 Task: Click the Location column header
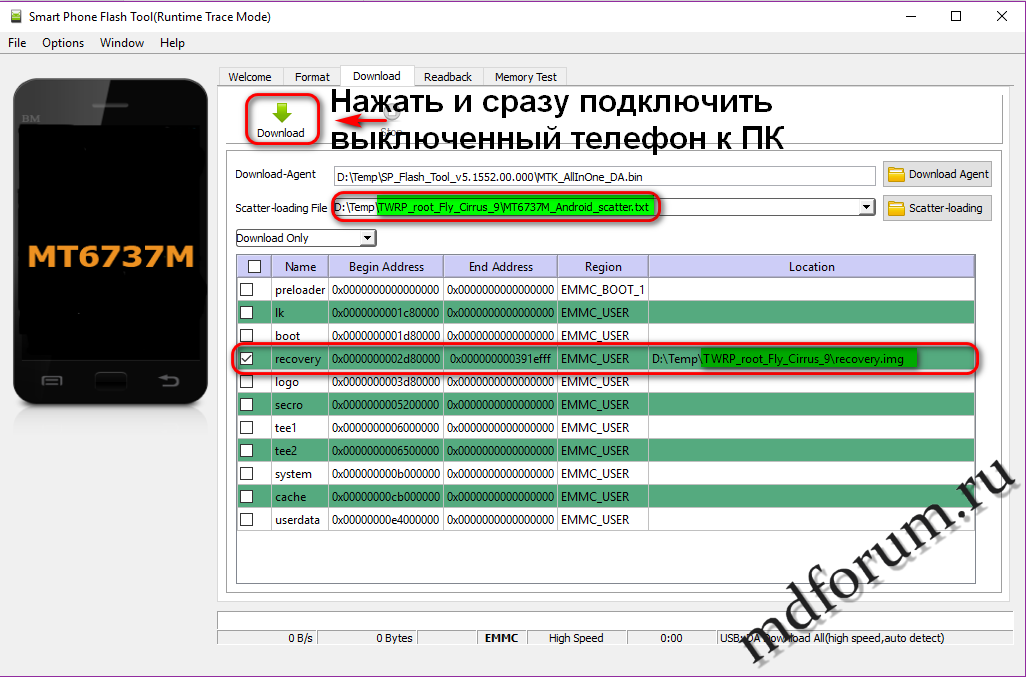coord(811,267)
